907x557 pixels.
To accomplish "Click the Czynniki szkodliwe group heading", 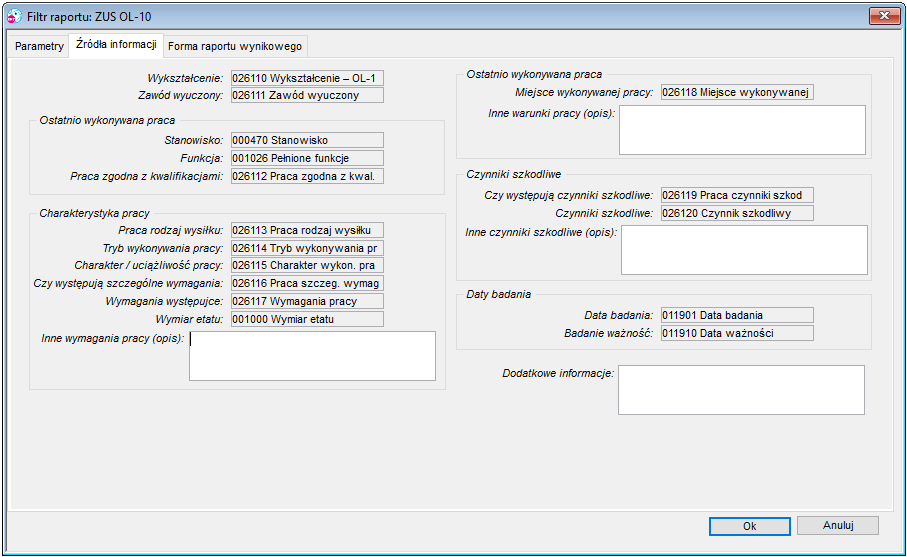I will [x=514, y=174].
